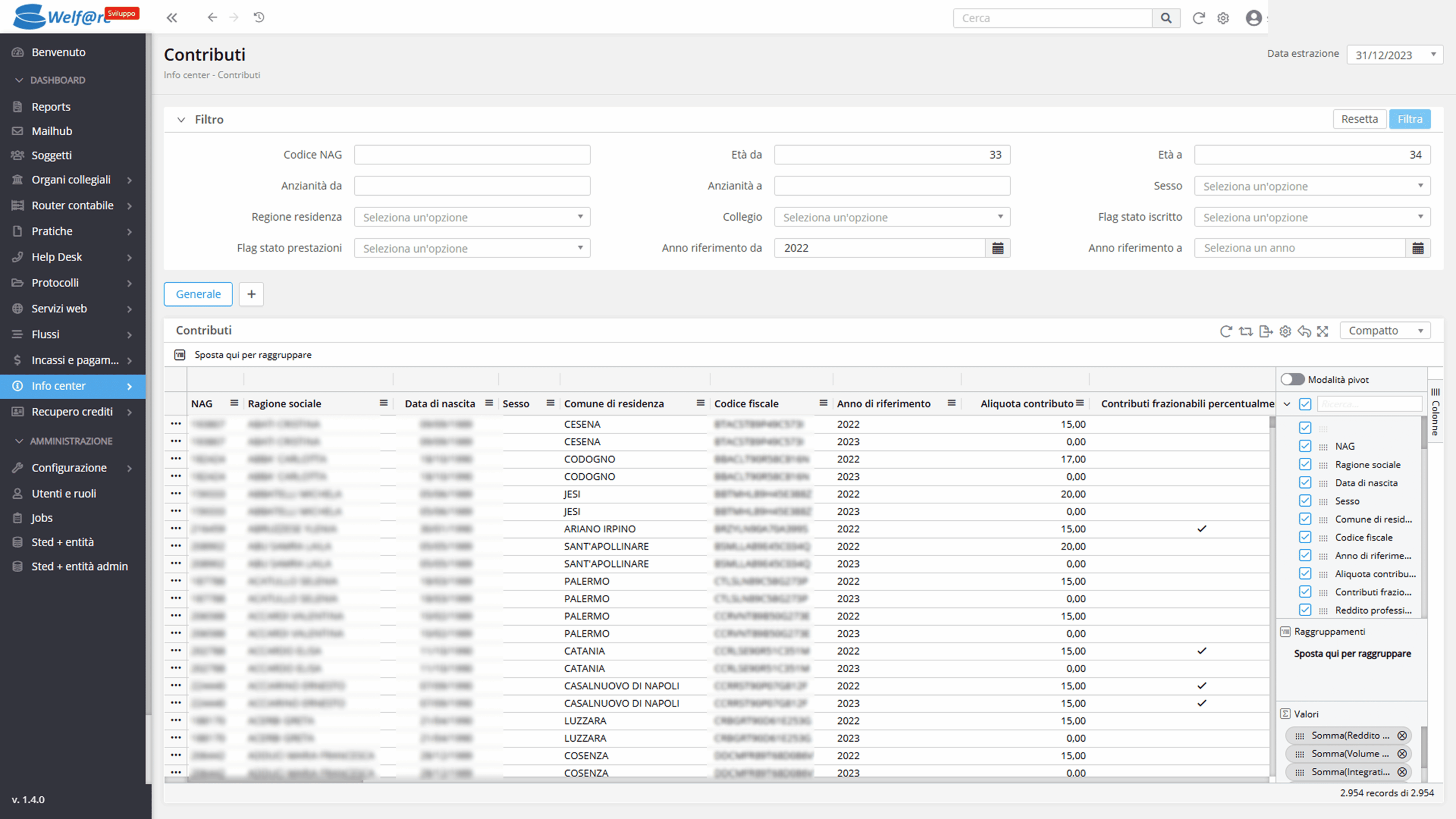The width and height of the screenshot is (1456, 819).
Task: Click the Codice NAG input field
Action: tap(472, 155)
